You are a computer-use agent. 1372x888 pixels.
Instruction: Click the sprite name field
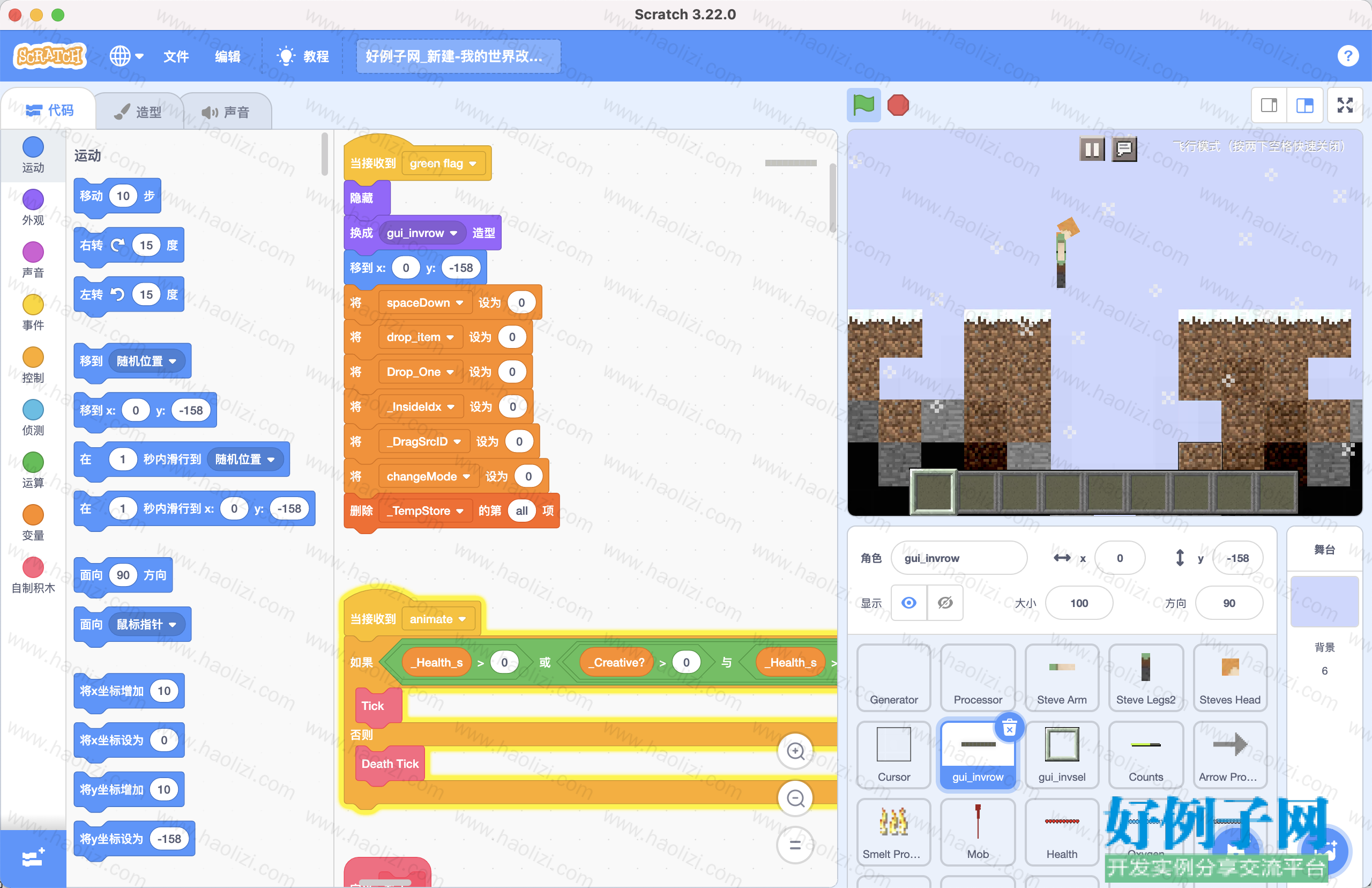pyautogui.click(x=959, y=558)
